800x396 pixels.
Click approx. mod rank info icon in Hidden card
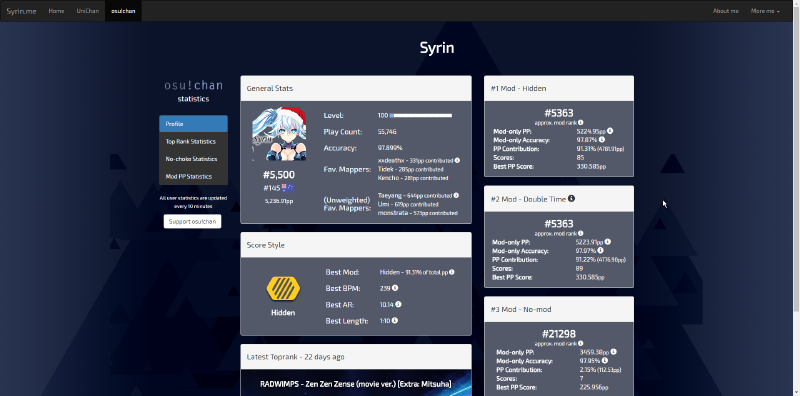[x=581, y=122]
